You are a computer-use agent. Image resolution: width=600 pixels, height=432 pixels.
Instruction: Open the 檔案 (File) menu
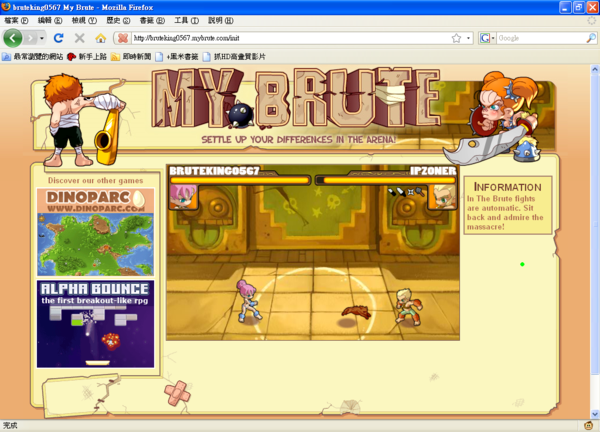click(x=16, y=20)
